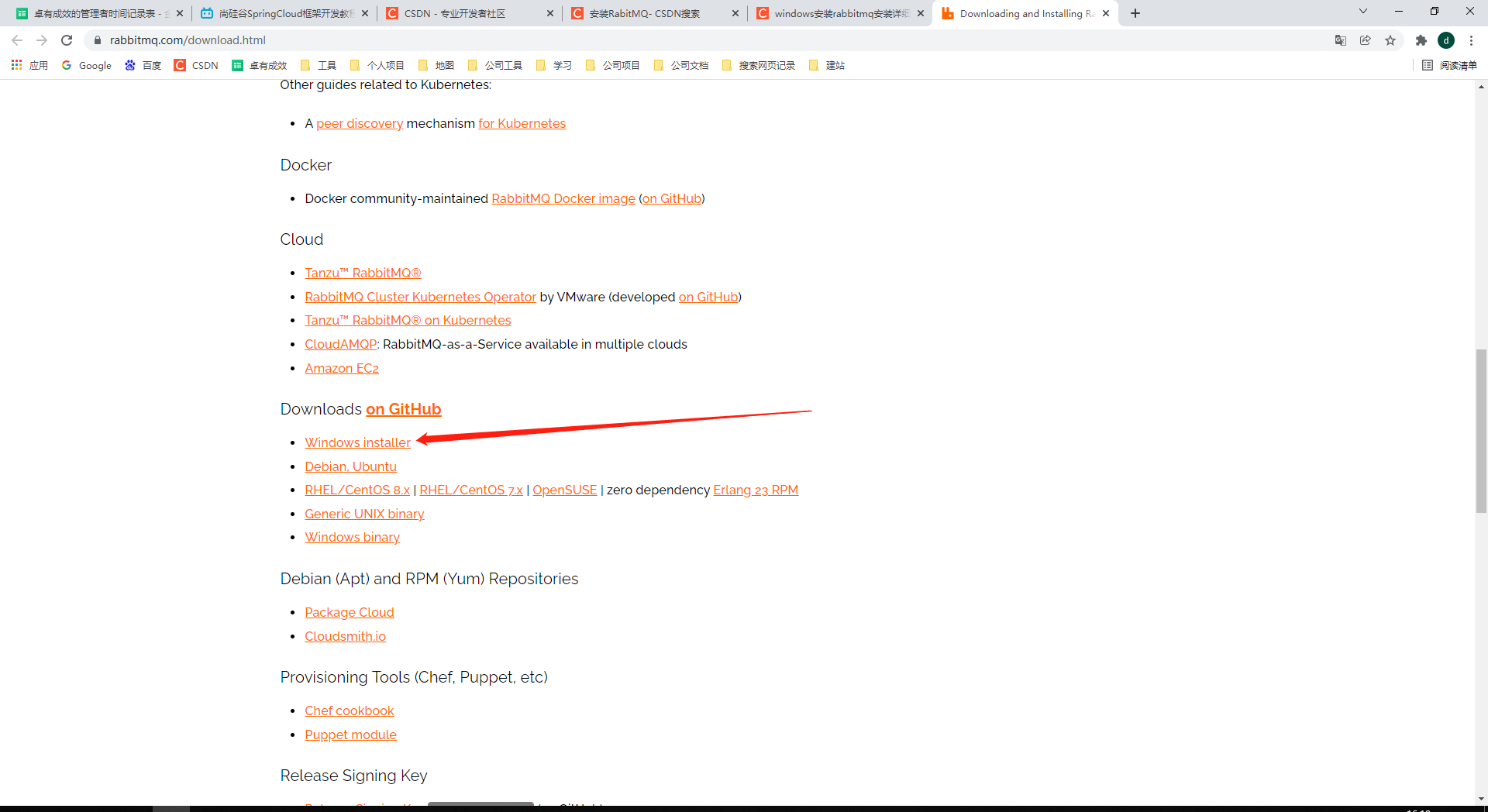Open the 学习 bookmark folder
The image size is (1488, 812).
554,65
